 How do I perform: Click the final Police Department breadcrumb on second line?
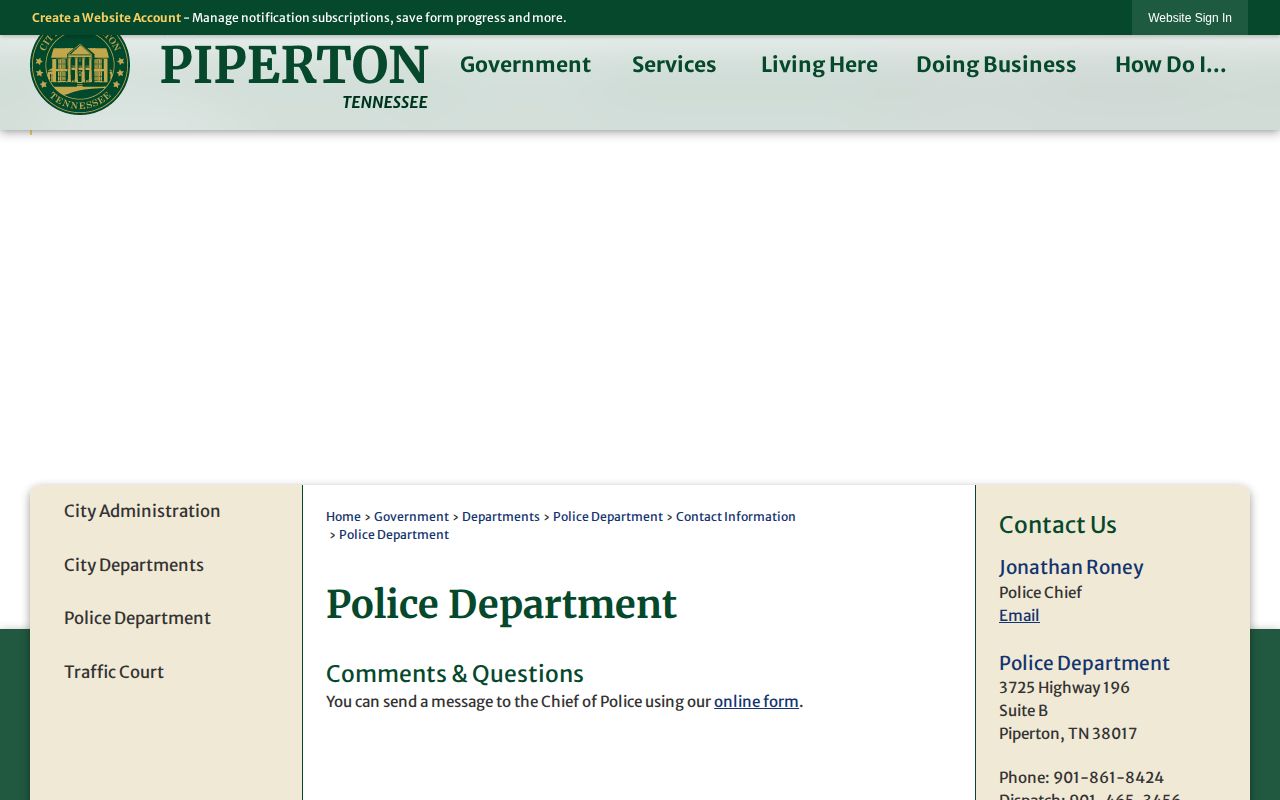coord(394,535)
